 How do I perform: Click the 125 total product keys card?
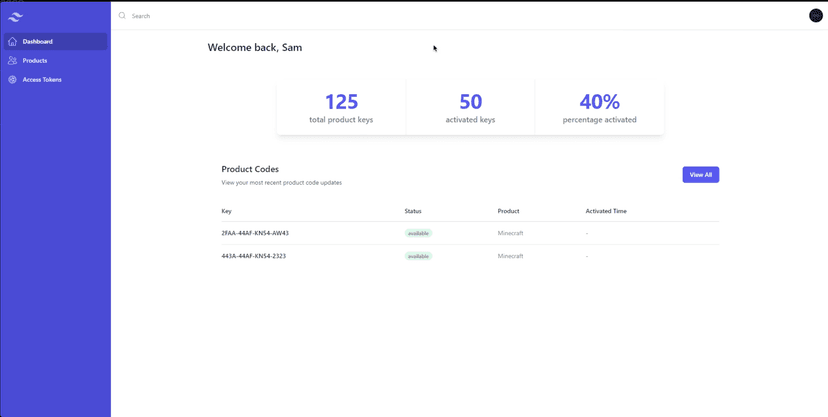point(341,108)
